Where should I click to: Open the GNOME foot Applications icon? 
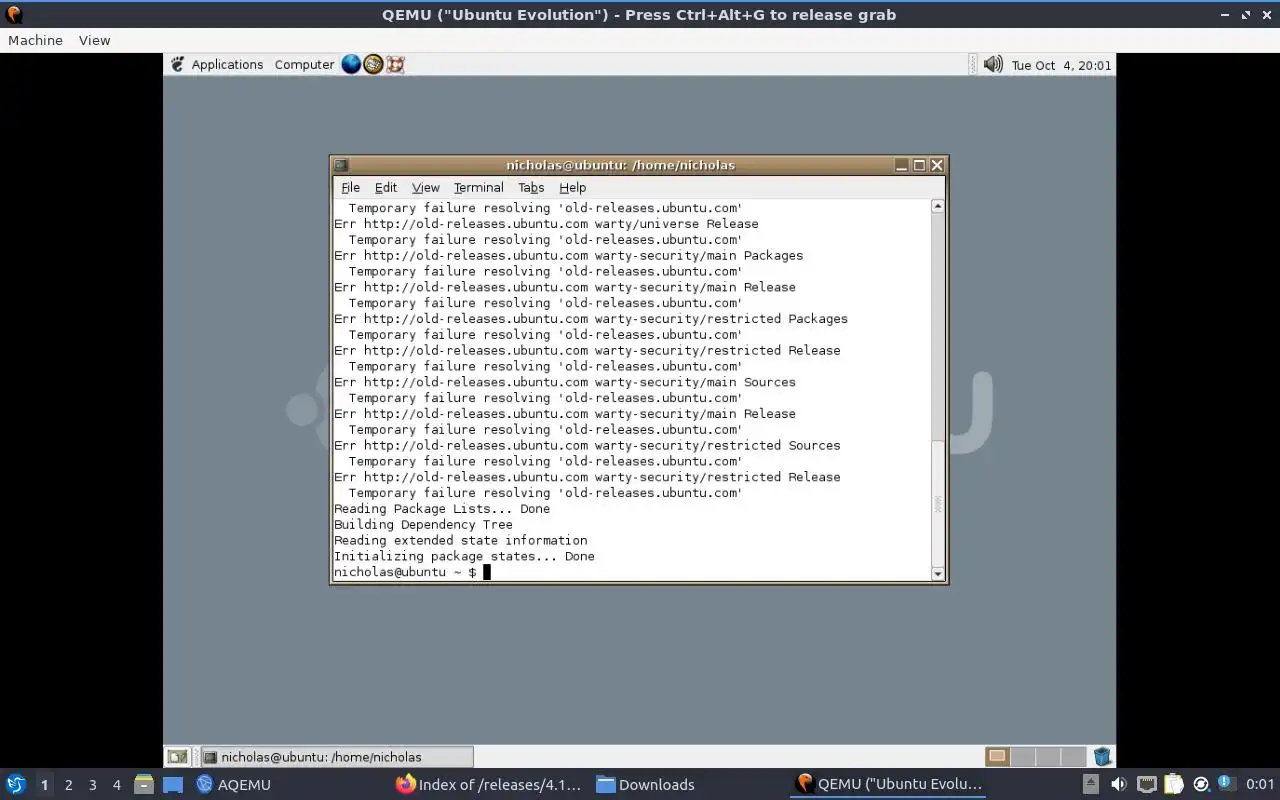coord(177,64)
